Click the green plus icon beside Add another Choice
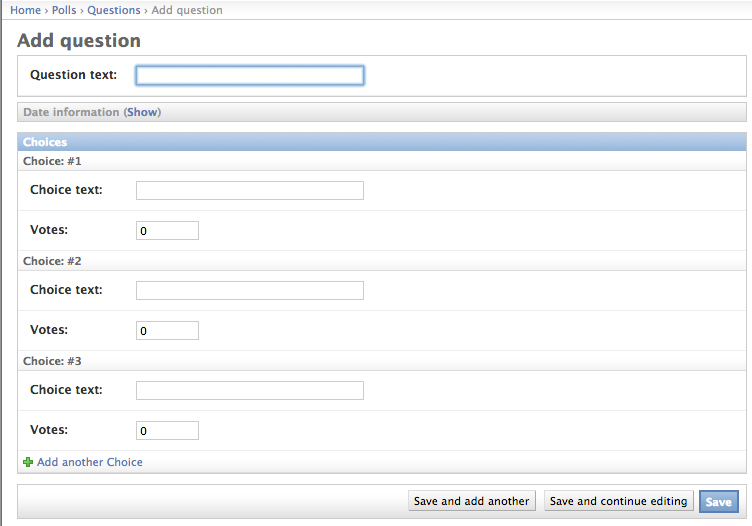The image size is (752, 526). click(x=27, y=462)
